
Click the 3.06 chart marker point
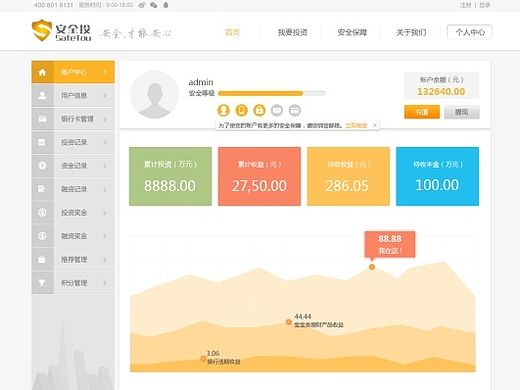tap(203, 358)
